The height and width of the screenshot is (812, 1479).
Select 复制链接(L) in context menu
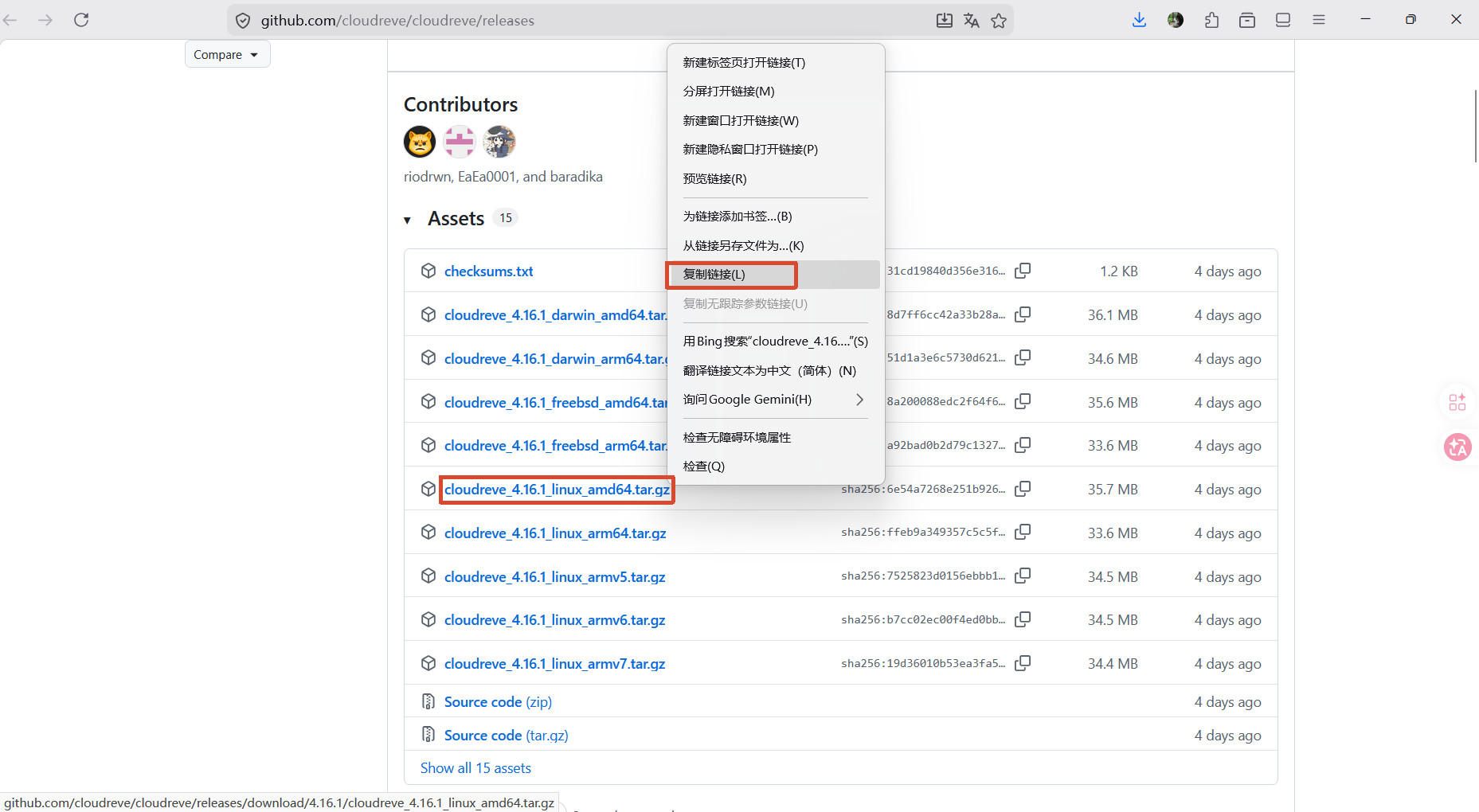pos(775,275)
